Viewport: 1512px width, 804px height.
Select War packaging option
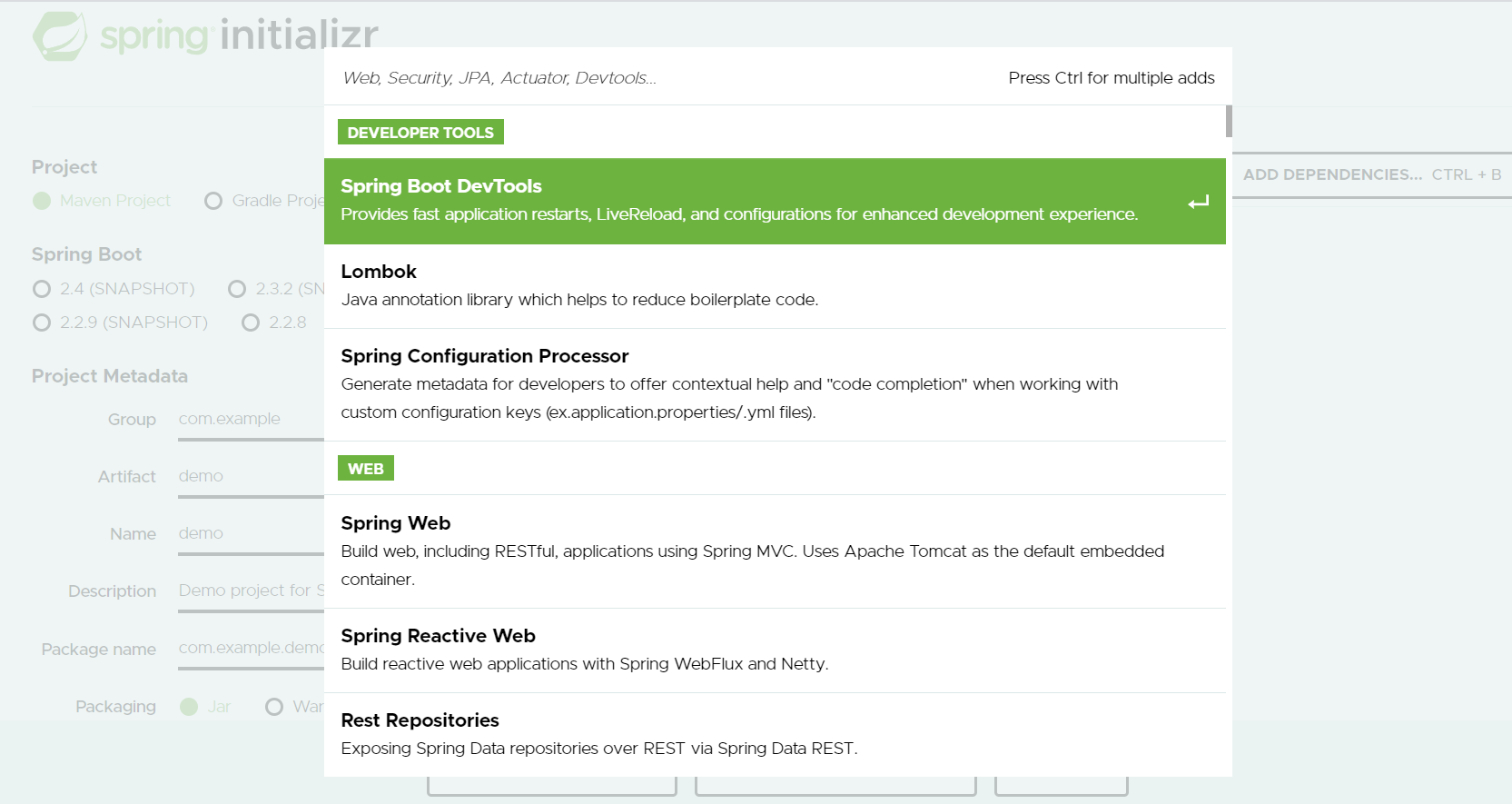274,707
